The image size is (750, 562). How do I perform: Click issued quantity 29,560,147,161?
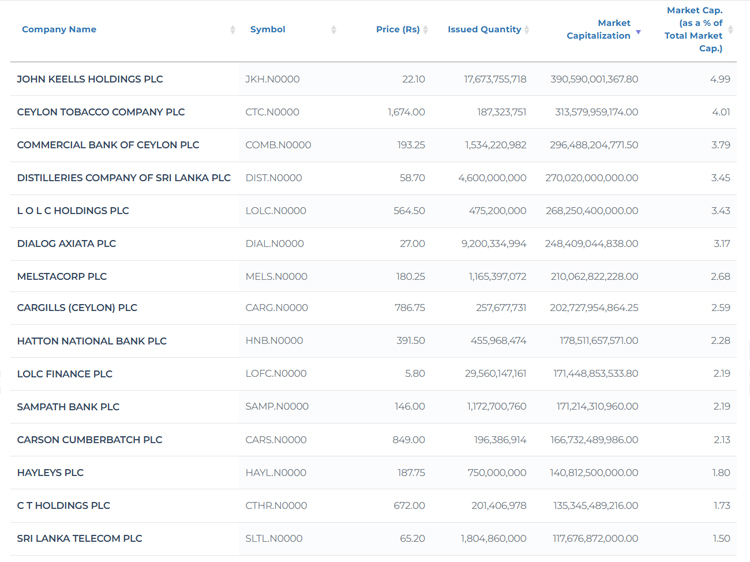point(496,374)
